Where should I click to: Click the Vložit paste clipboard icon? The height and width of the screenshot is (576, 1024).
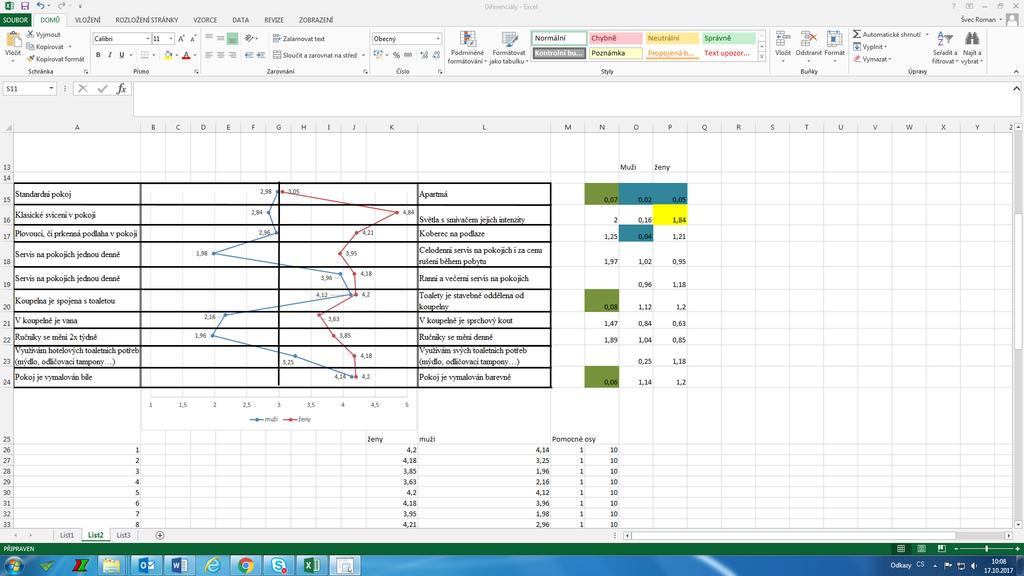tap(12, 41)
